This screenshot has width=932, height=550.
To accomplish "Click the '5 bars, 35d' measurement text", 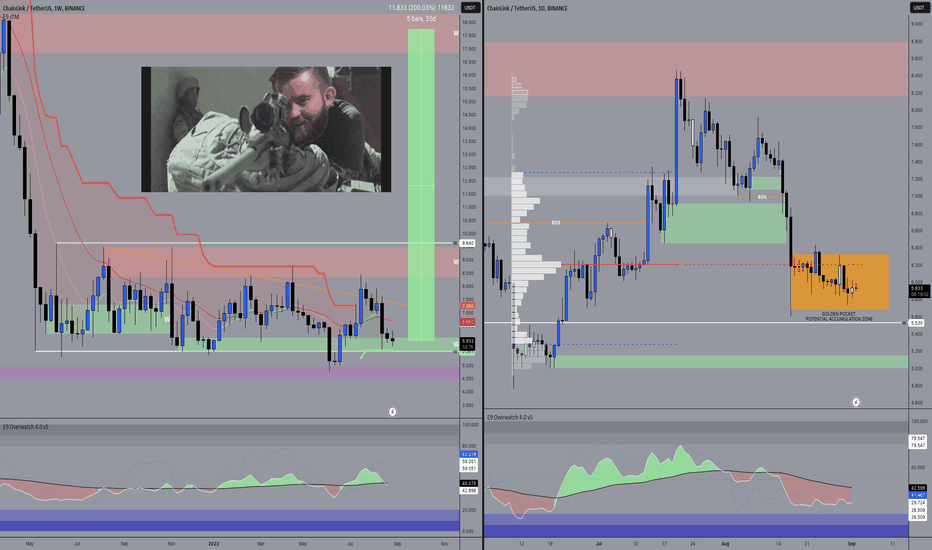I will [421, 19].
